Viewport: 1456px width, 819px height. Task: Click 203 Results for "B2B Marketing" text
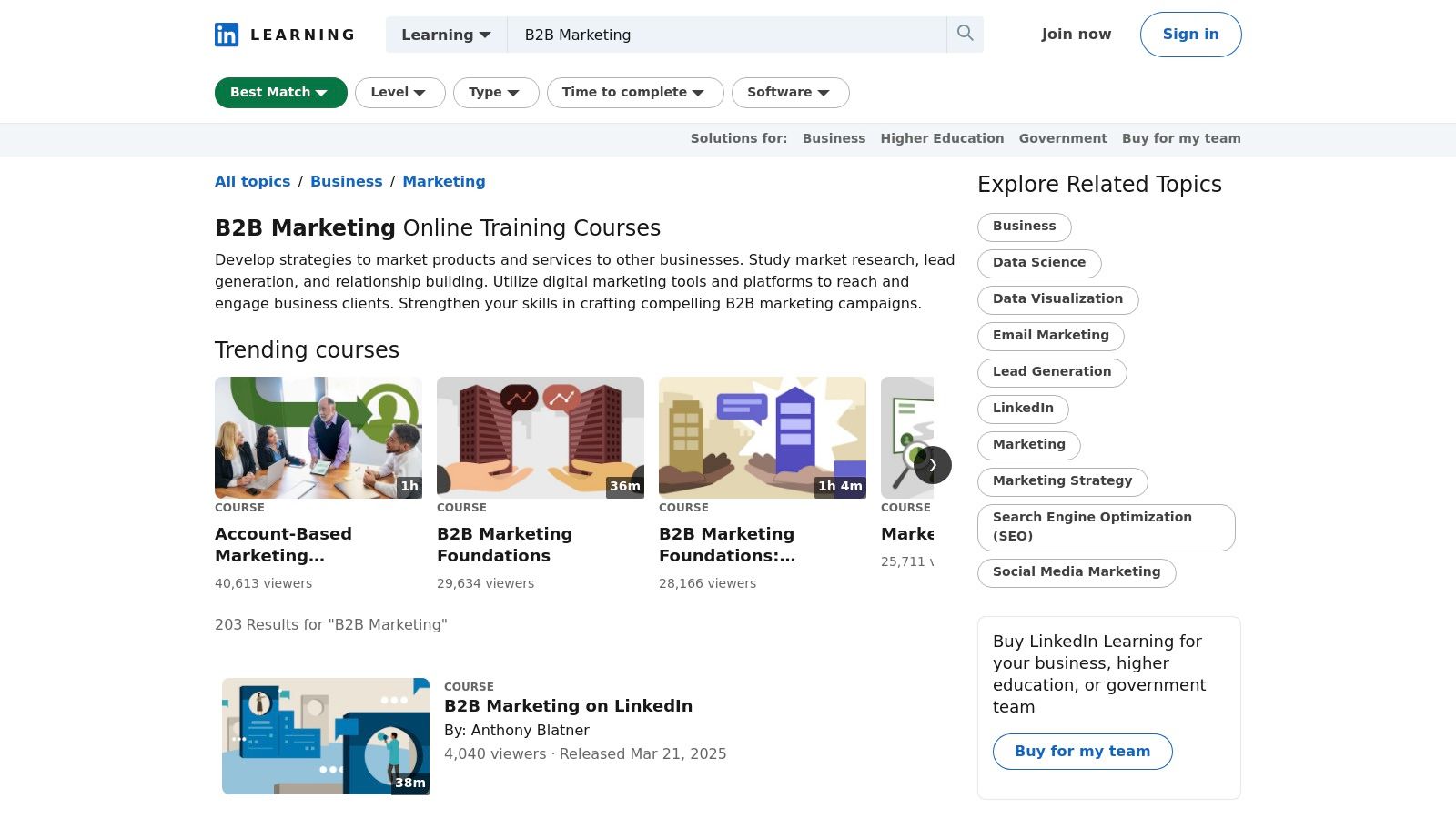click(x=331, y=625)
